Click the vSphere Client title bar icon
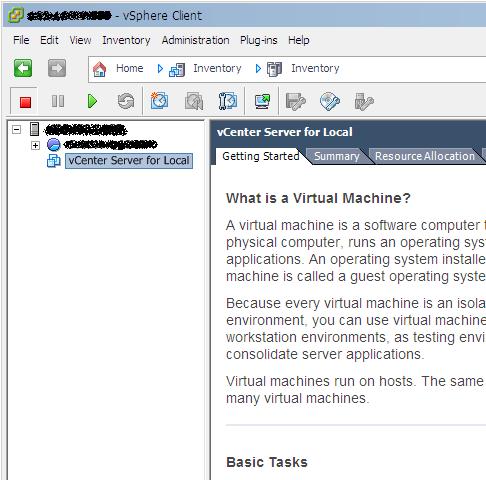This screenshot has width=486, height=480. pyautogui.click(x=16, y=15)
